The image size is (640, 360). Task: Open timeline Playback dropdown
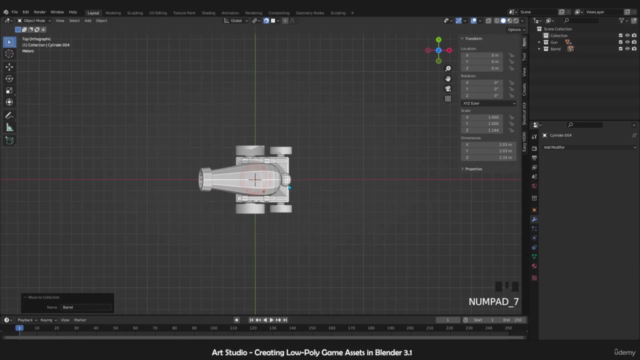tap(27, 320)
